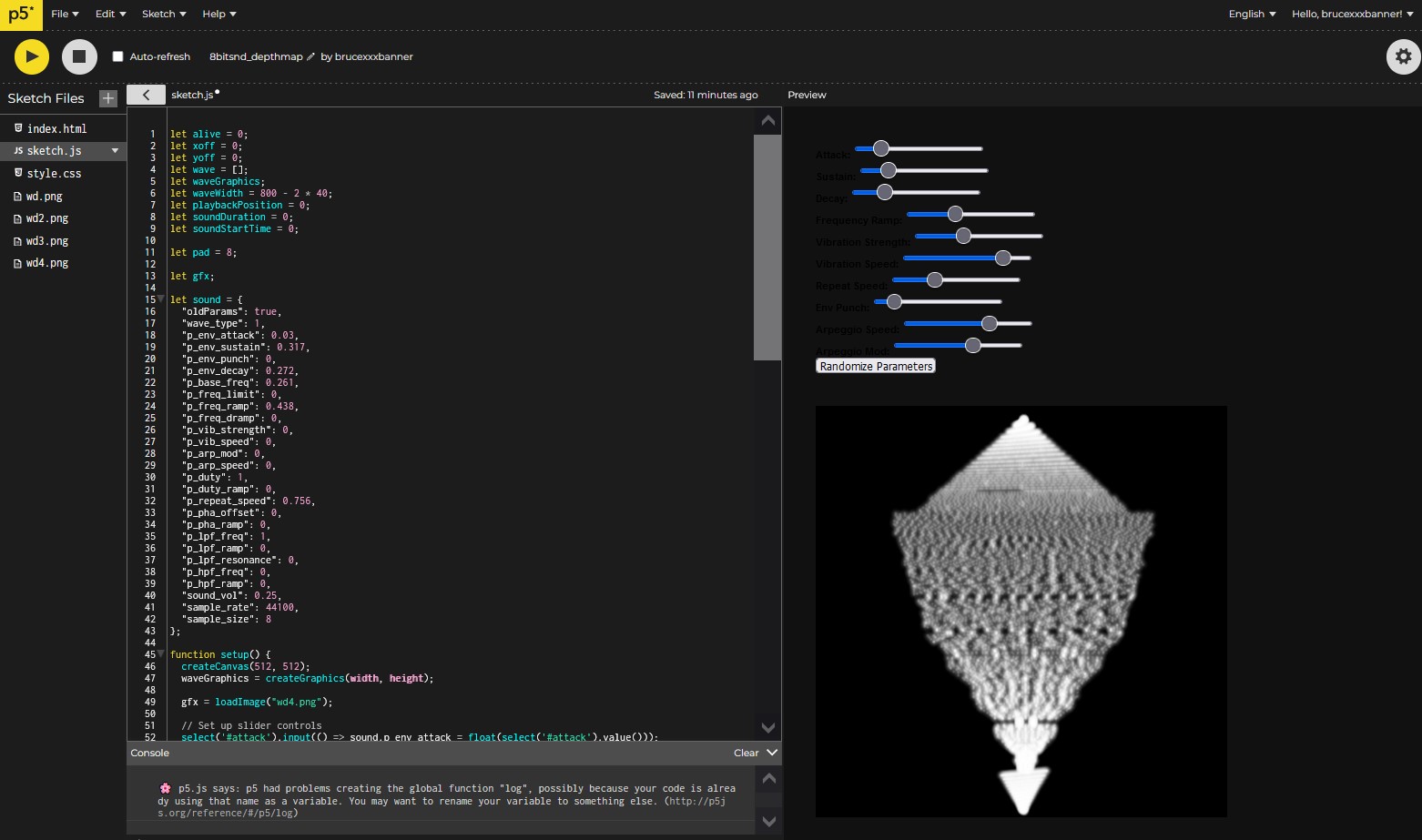This screenshot has width=1422, height=840.
Task: Open the Sketch menu
Action: 164,14
